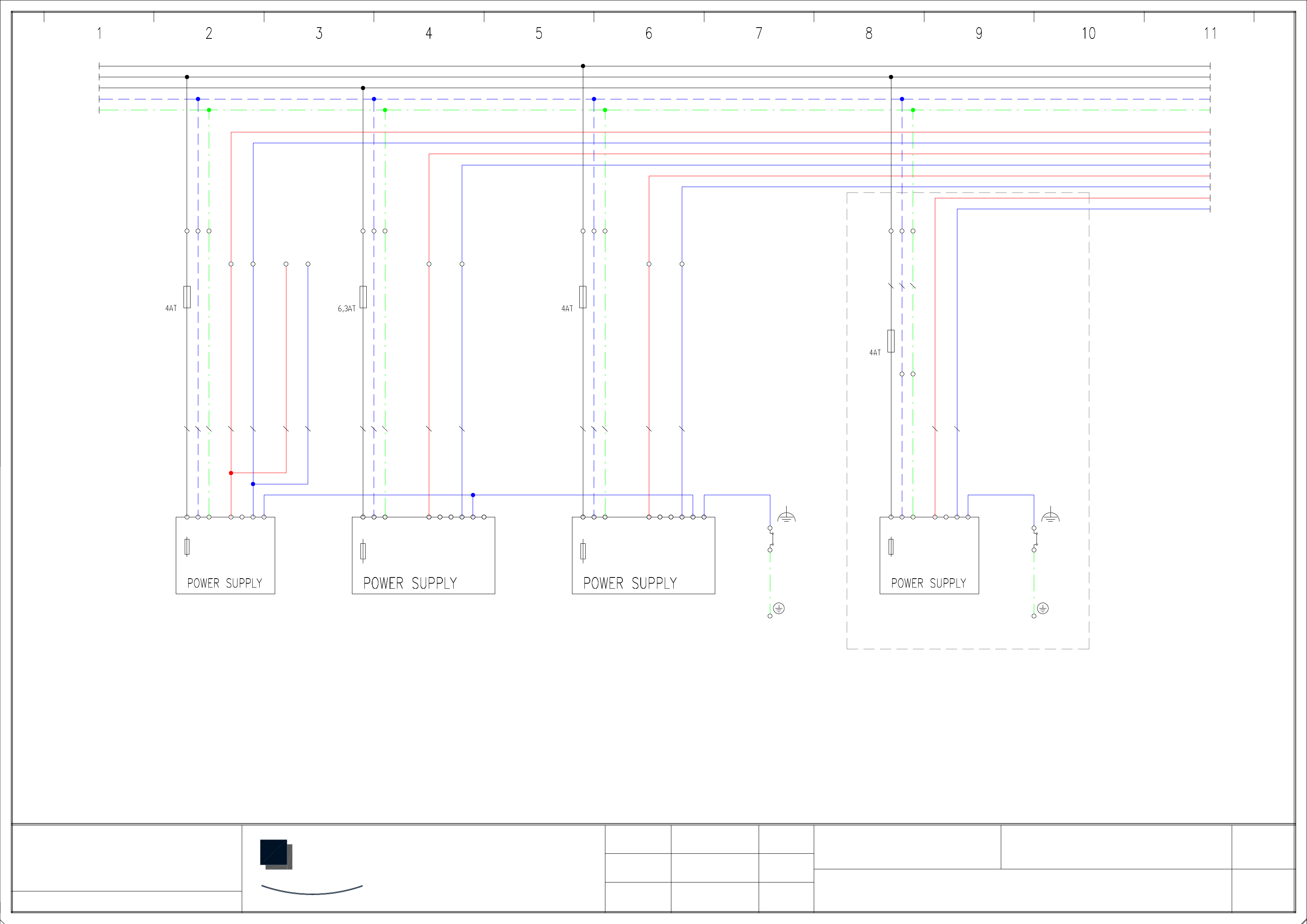The height and width of the screenshot is (924, 1307).
Task: Select the switch contact inside dashed enclosure
Action: tap(1035, 539)
